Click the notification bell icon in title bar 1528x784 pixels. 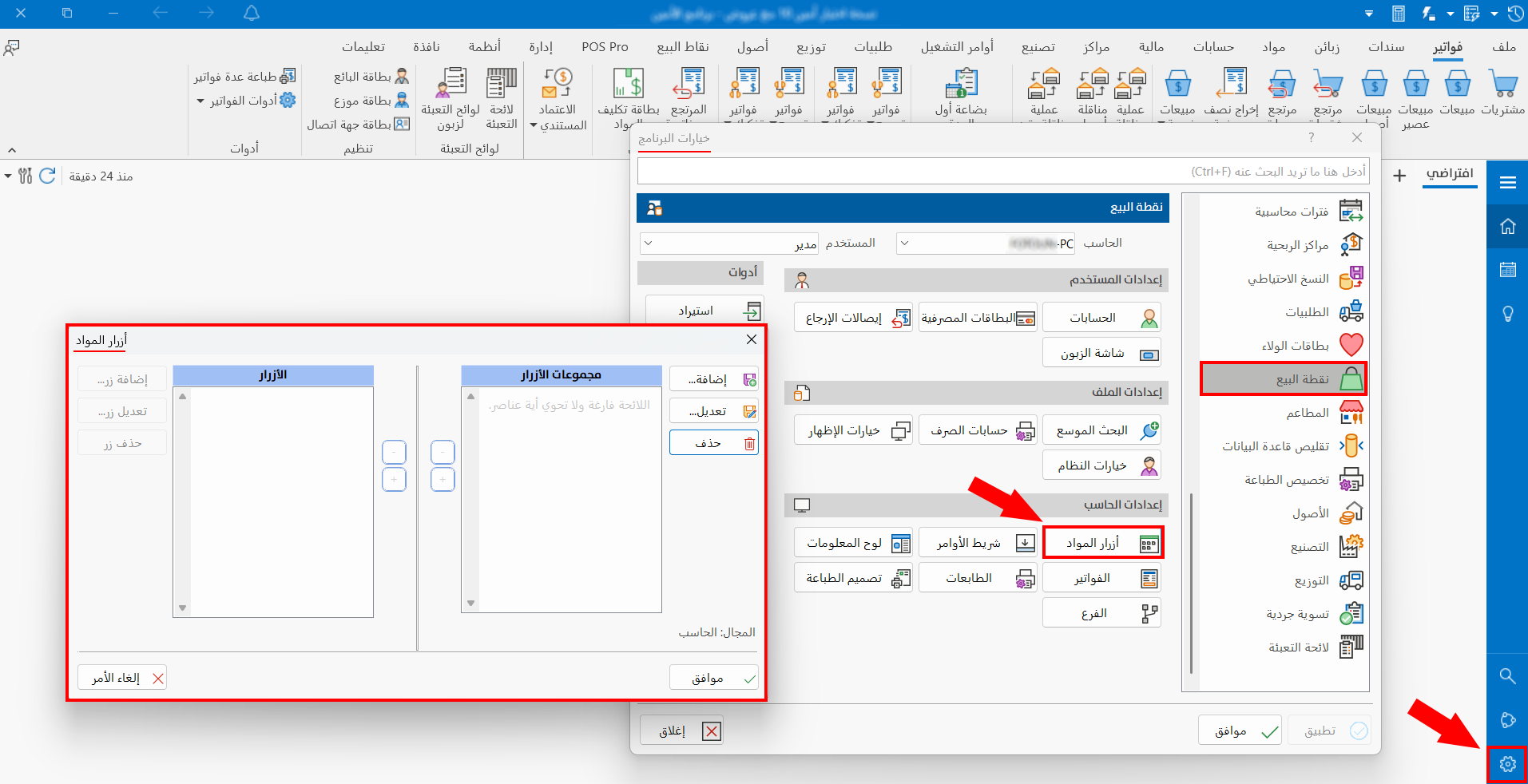tap(252, 14)
